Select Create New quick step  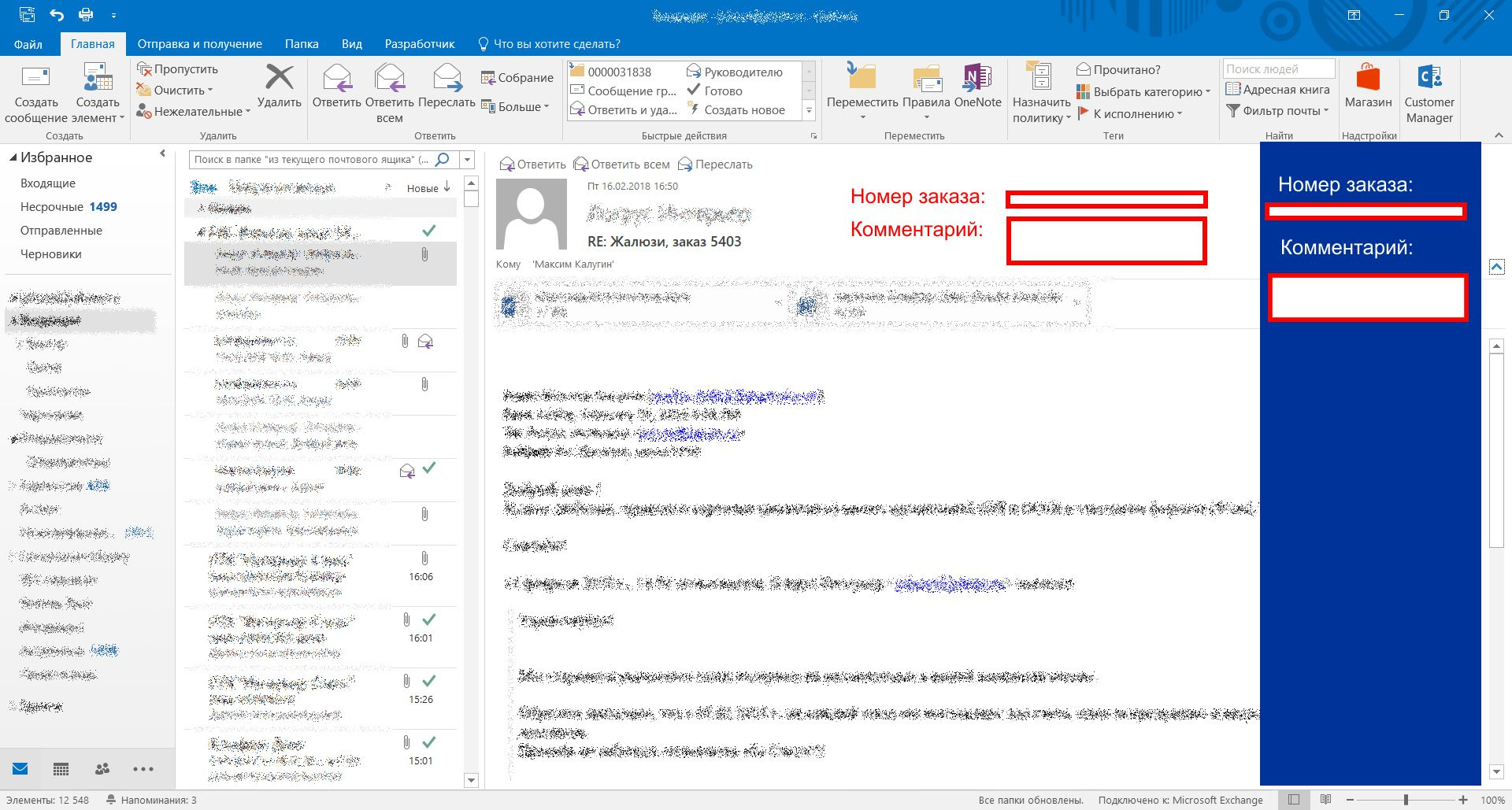(736, 110)
